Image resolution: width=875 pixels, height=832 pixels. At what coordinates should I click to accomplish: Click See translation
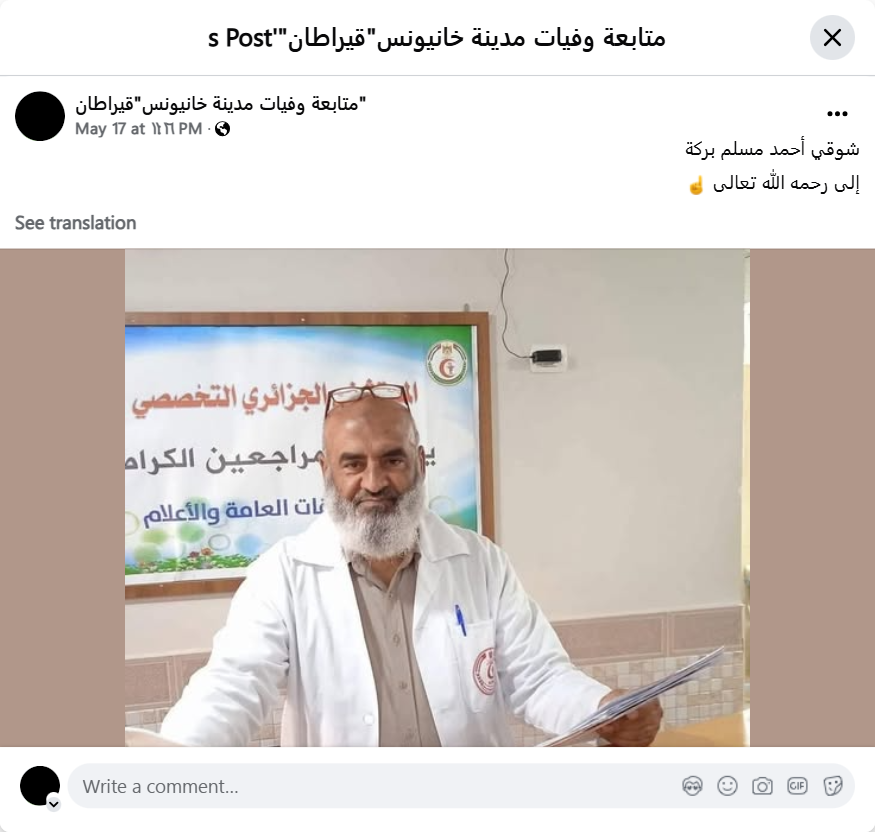pyautogui.click(x=75, y=223)
